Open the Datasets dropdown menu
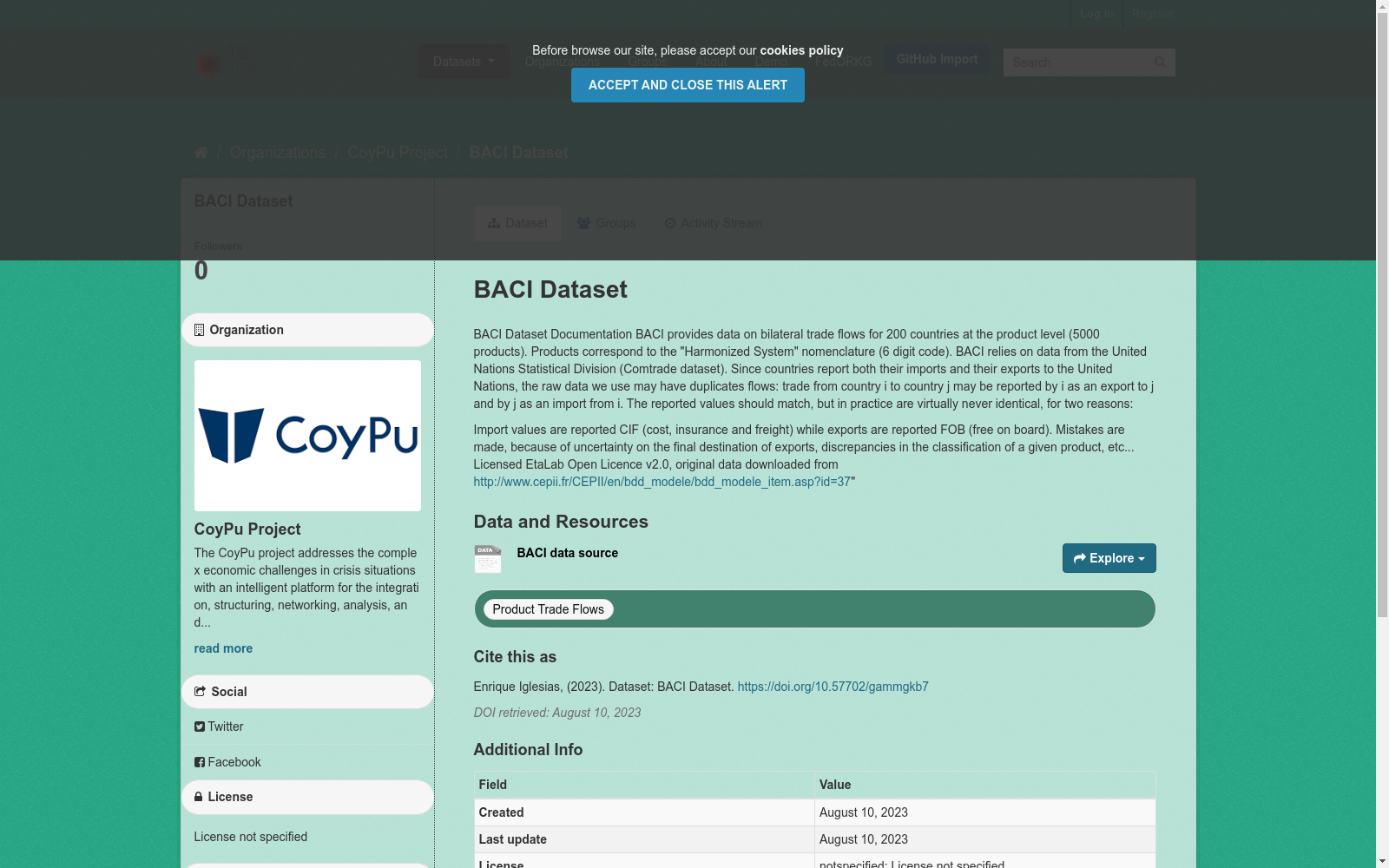This screenshot has height=868, width=1389. 464,62
